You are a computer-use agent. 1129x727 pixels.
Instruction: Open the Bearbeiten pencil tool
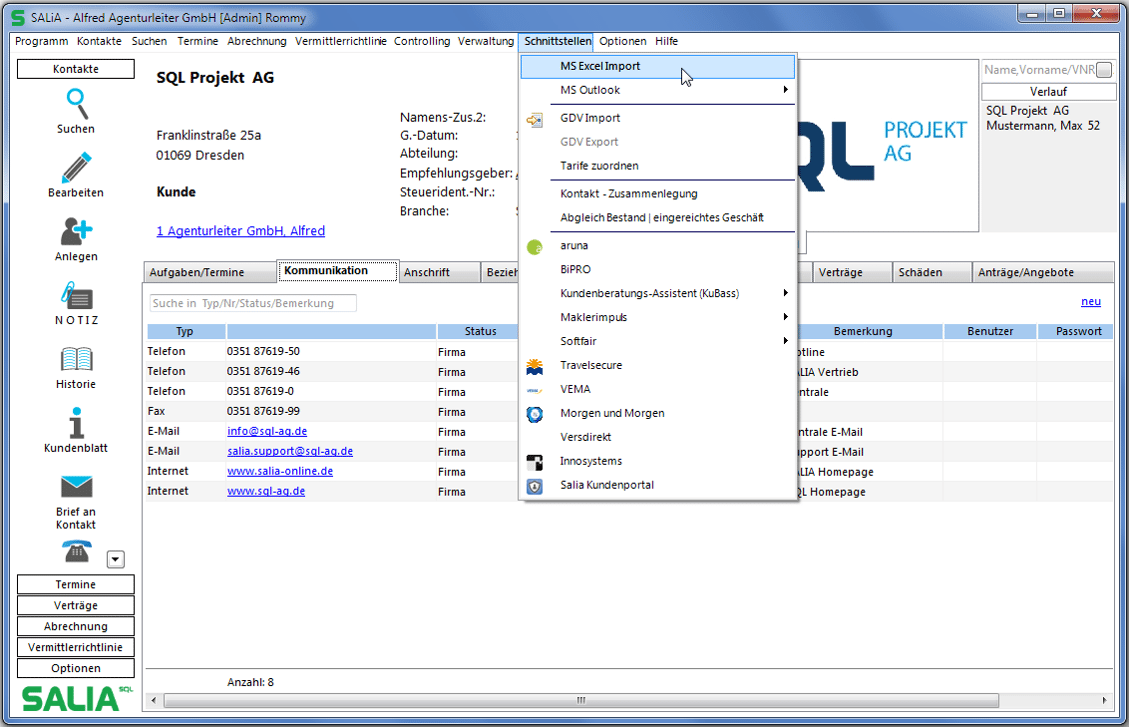tap(76, 168)
